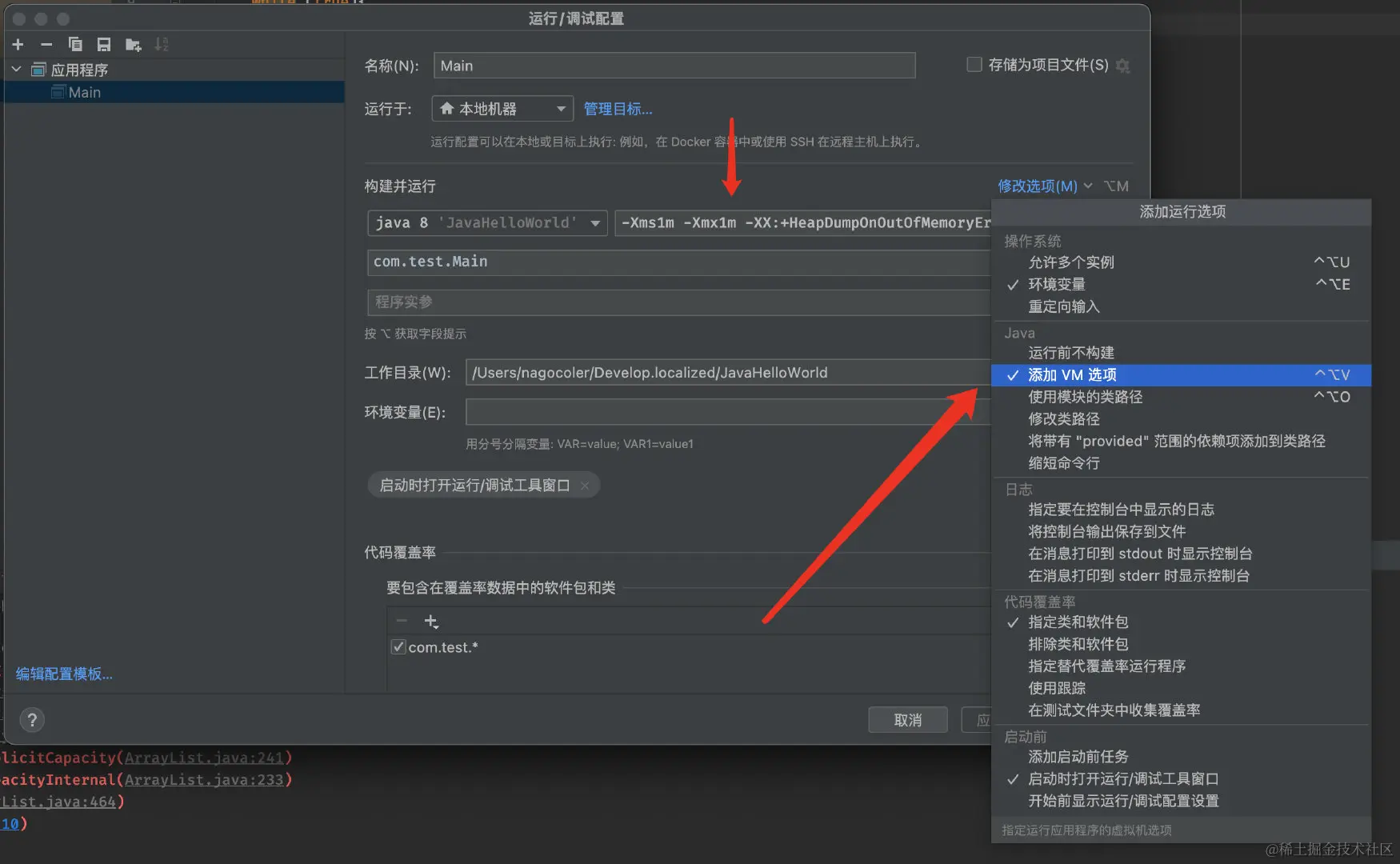Select 开始前显示运行/调试配置设置 menu item

coord(1181,801)
